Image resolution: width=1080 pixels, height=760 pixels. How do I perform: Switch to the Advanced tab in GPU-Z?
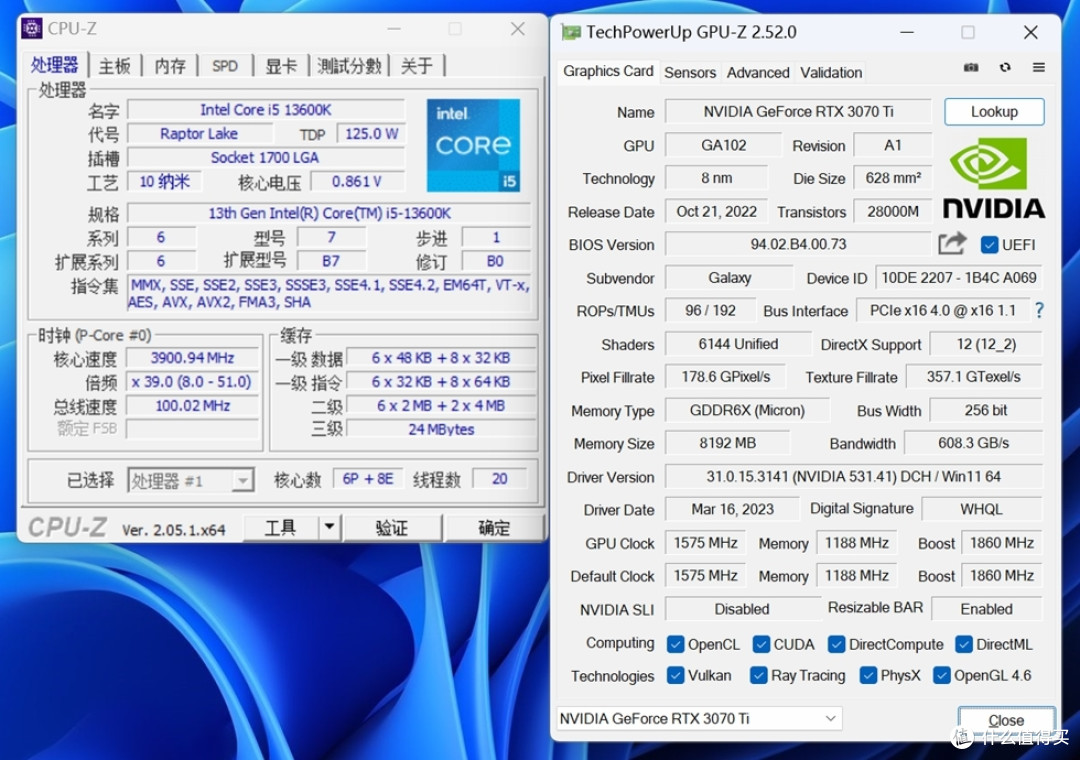[x=758, y=72]
